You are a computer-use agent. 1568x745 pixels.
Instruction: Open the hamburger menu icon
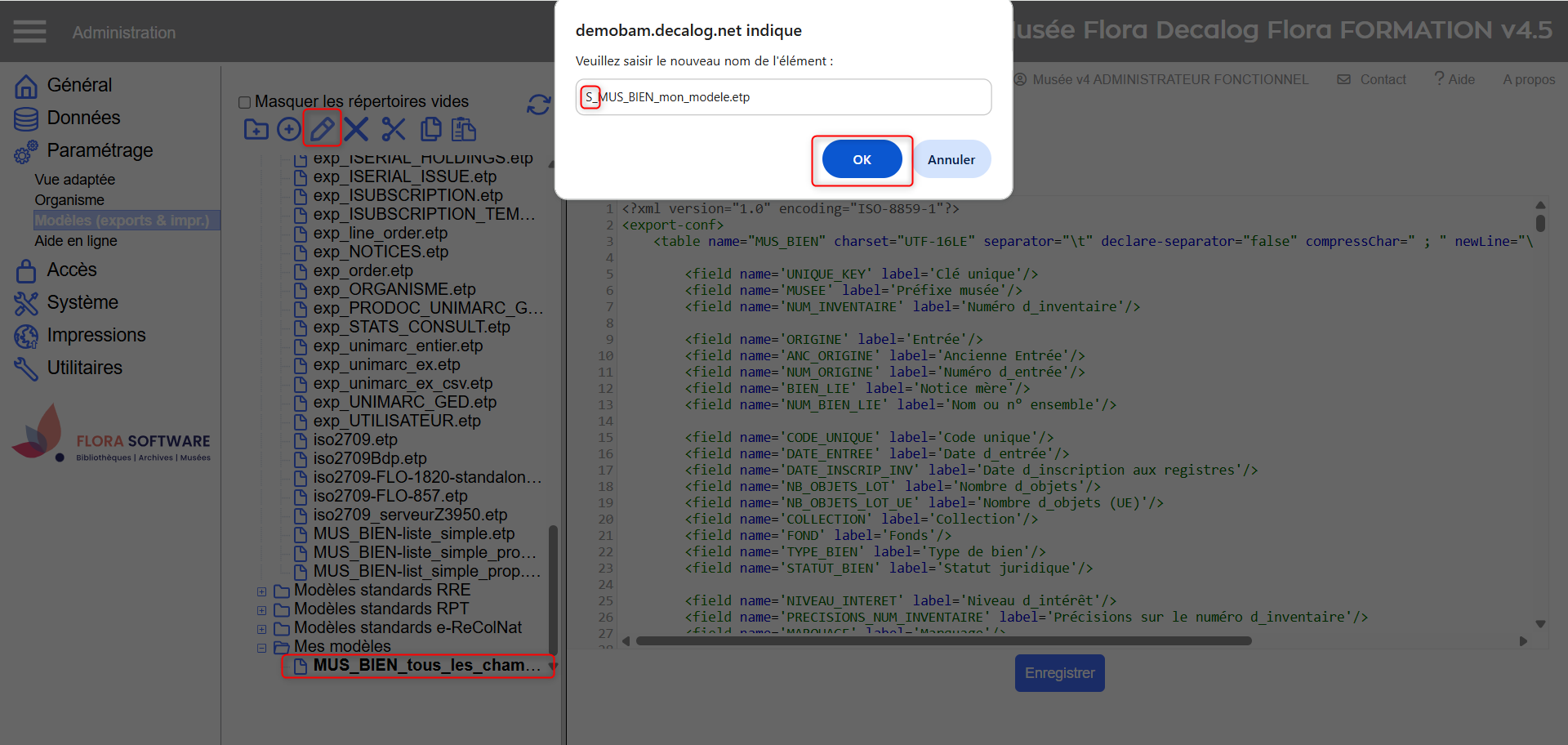(29, 32)
